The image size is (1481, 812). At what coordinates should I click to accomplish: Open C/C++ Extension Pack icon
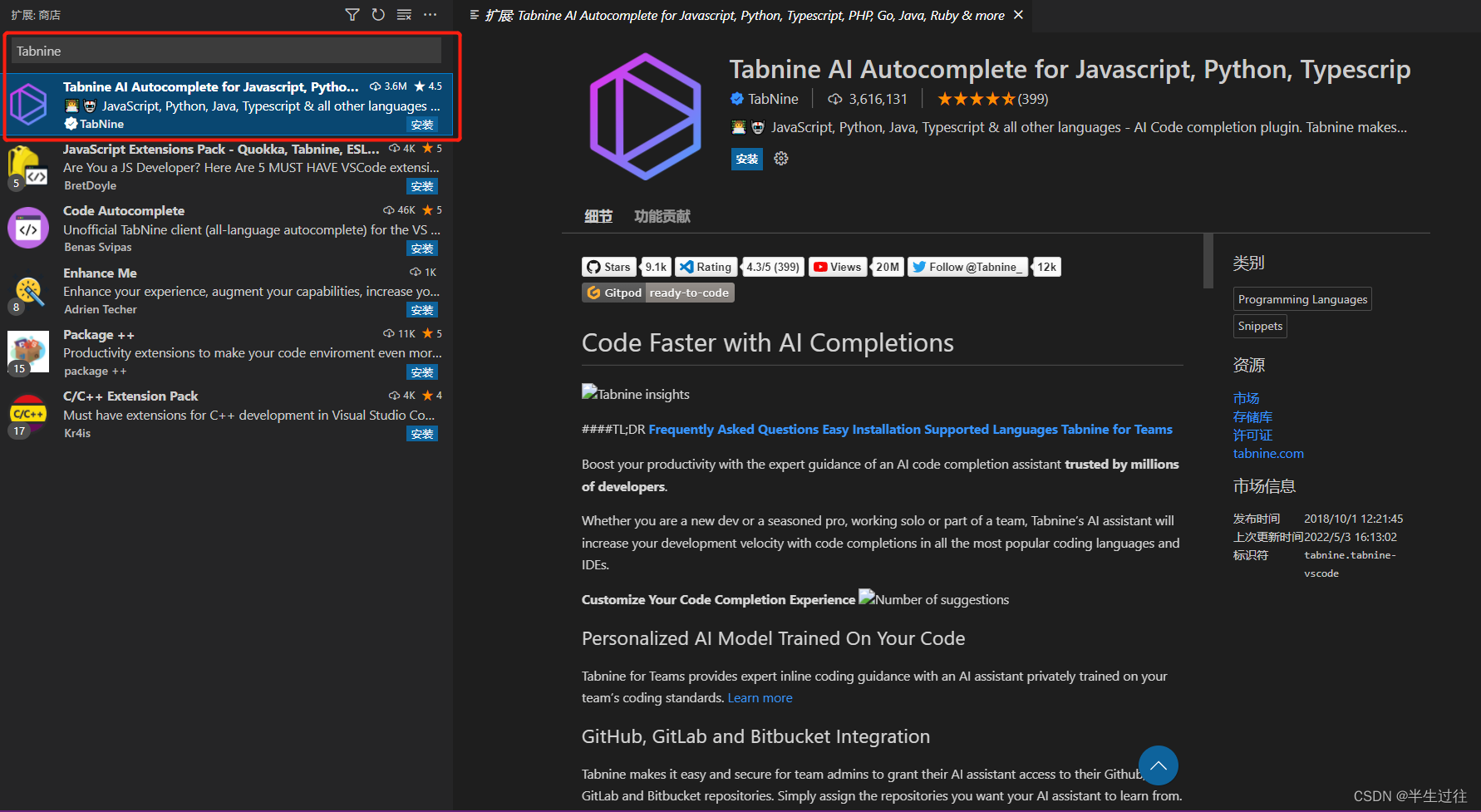(28, 415)
